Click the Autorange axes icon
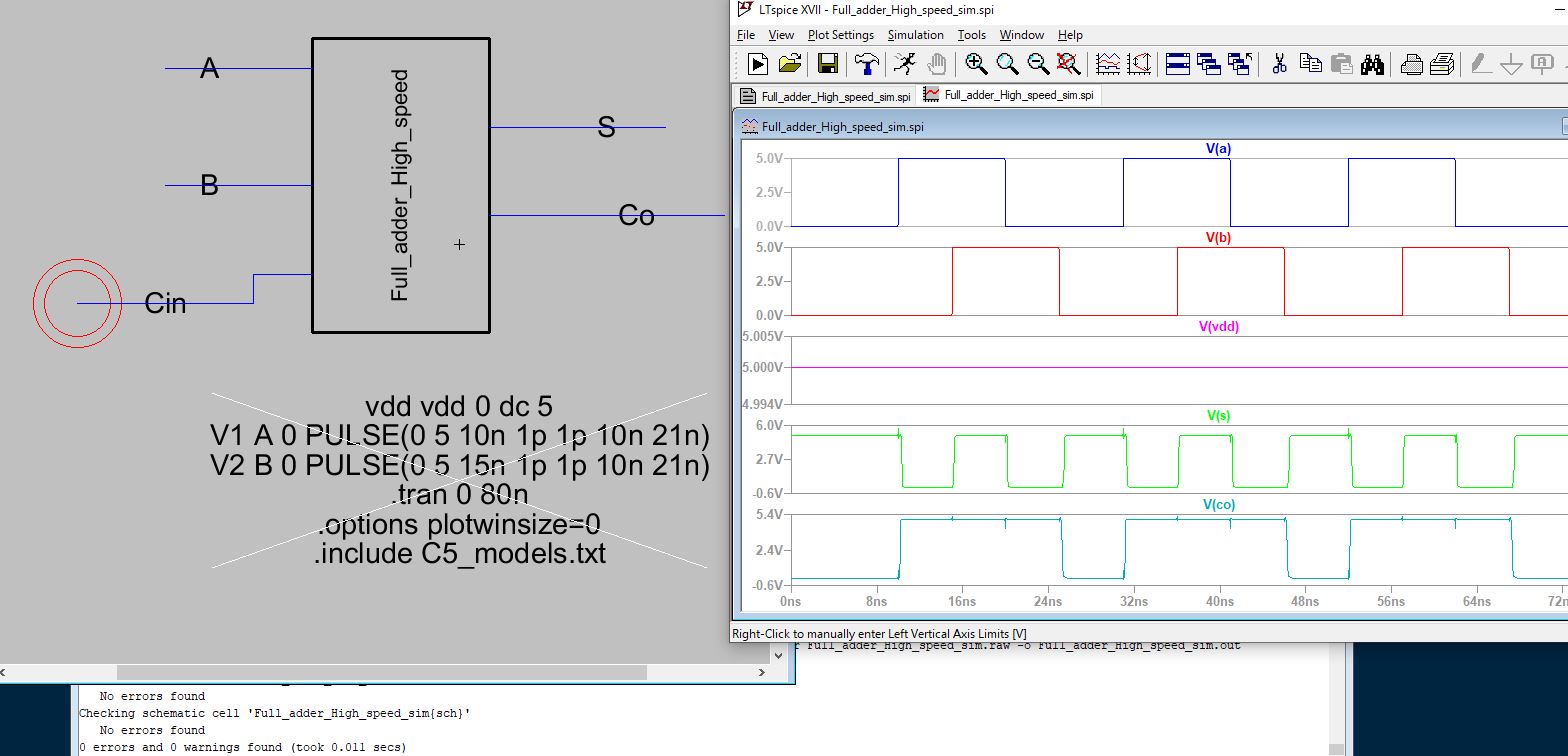The image size is (1568, 756). tap(1139, 64)
